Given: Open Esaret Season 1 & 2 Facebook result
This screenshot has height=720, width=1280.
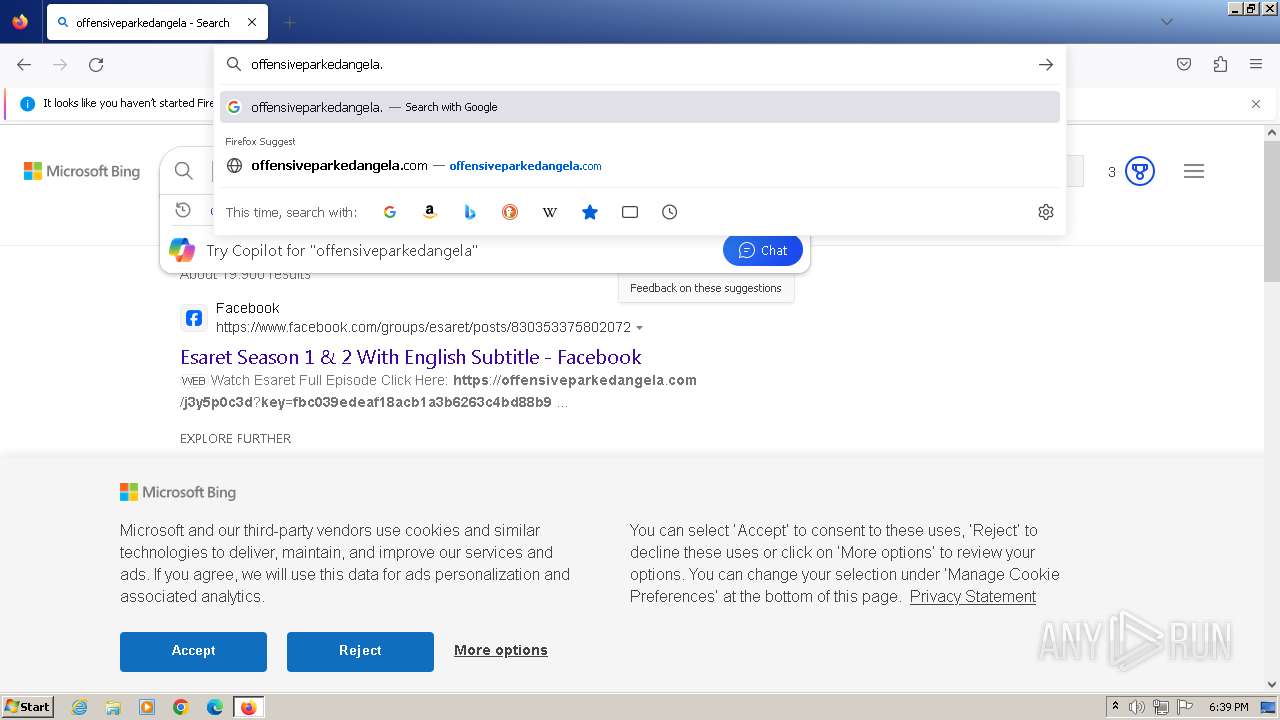Looking at the screenshot, I should [x=411, y=357].
